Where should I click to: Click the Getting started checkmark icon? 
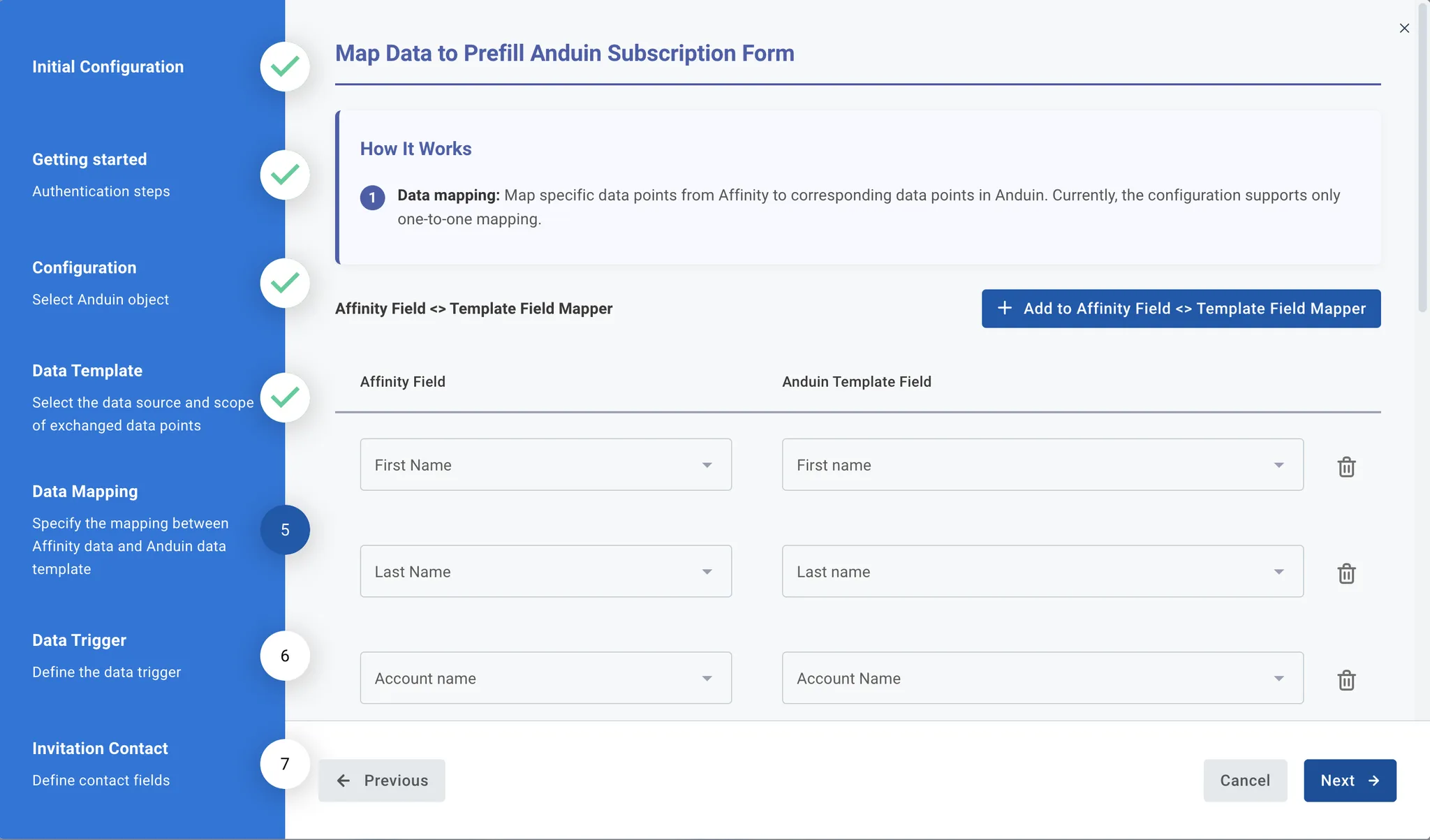[285, 175]
